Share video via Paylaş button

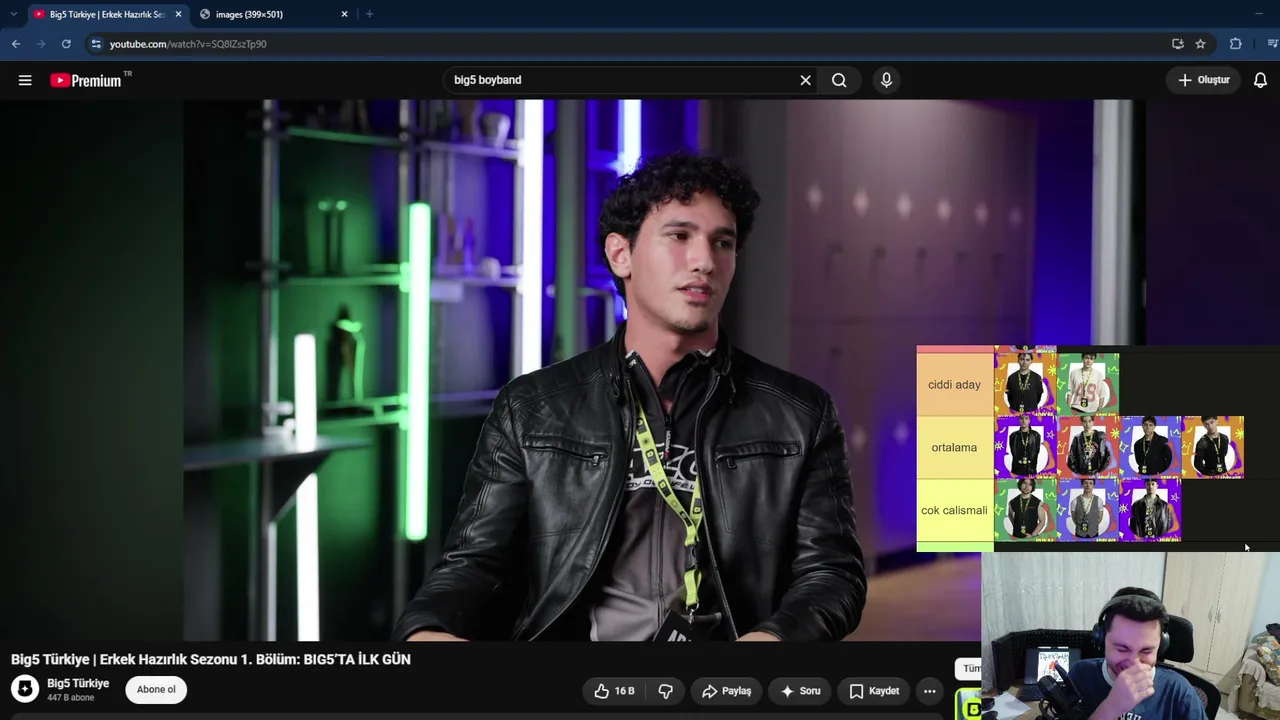(x=726, y=691)
